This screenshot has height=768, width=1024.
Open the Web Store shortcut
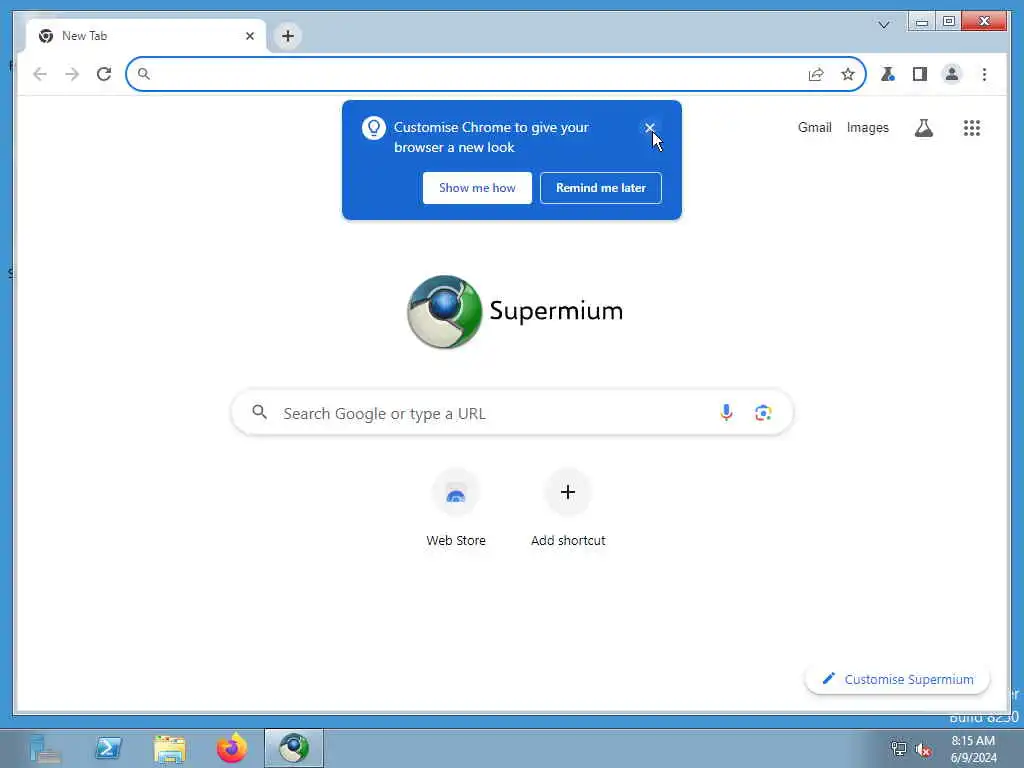tap(456, 509)
